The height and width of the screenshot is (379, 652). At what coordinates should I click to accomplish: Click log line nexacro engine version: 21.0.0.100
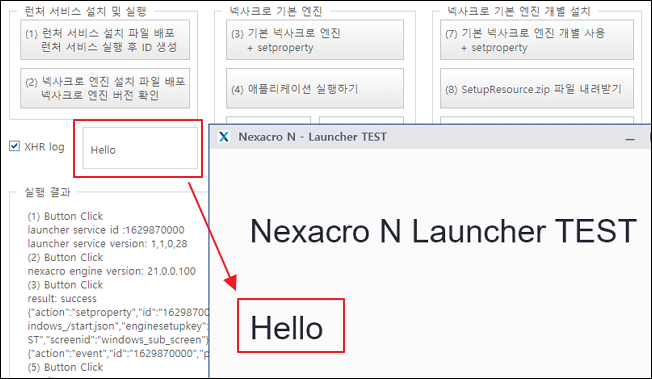point(111,271)
